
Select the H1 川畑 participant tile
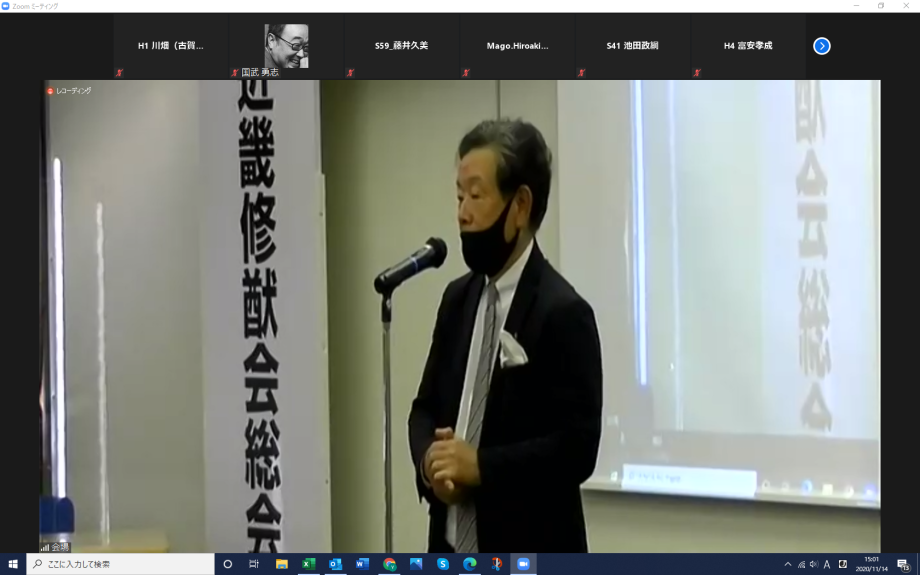pos(171,46)
